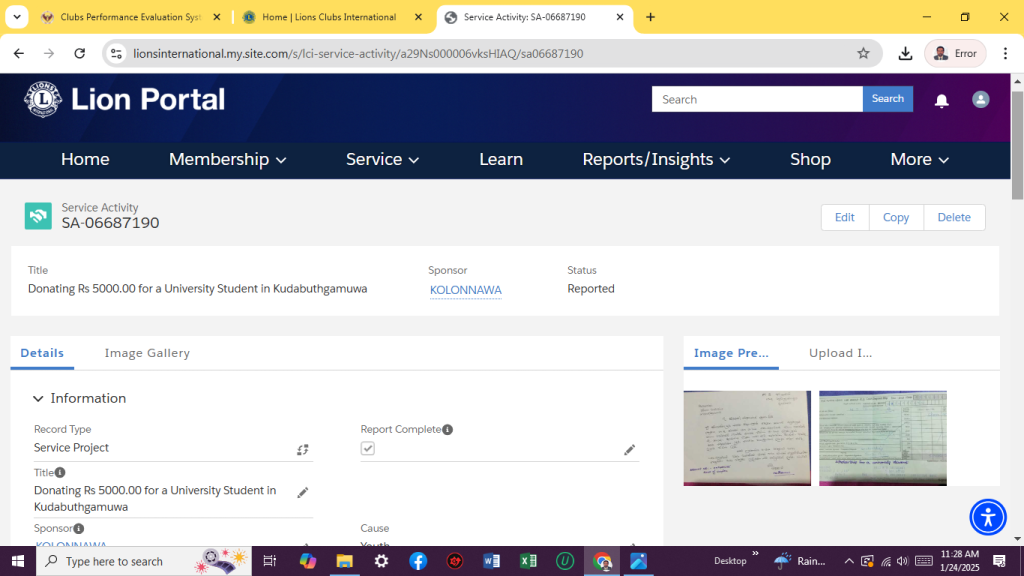Open File Explorer from taskbar
The image size is (1024, 576).
point(344,561)
